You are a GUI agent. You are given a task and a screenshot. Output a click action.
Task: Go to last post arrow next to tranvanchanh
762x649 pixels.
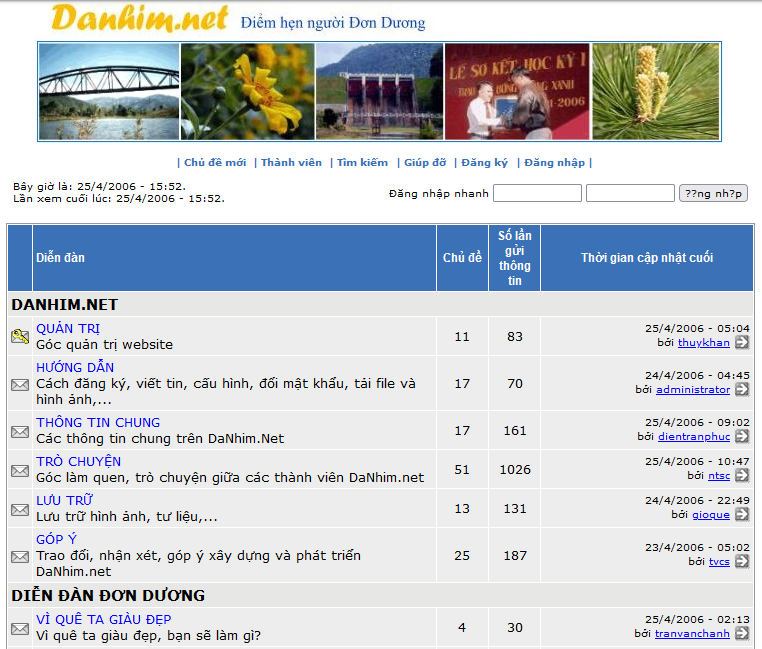(x=742, y=633)
